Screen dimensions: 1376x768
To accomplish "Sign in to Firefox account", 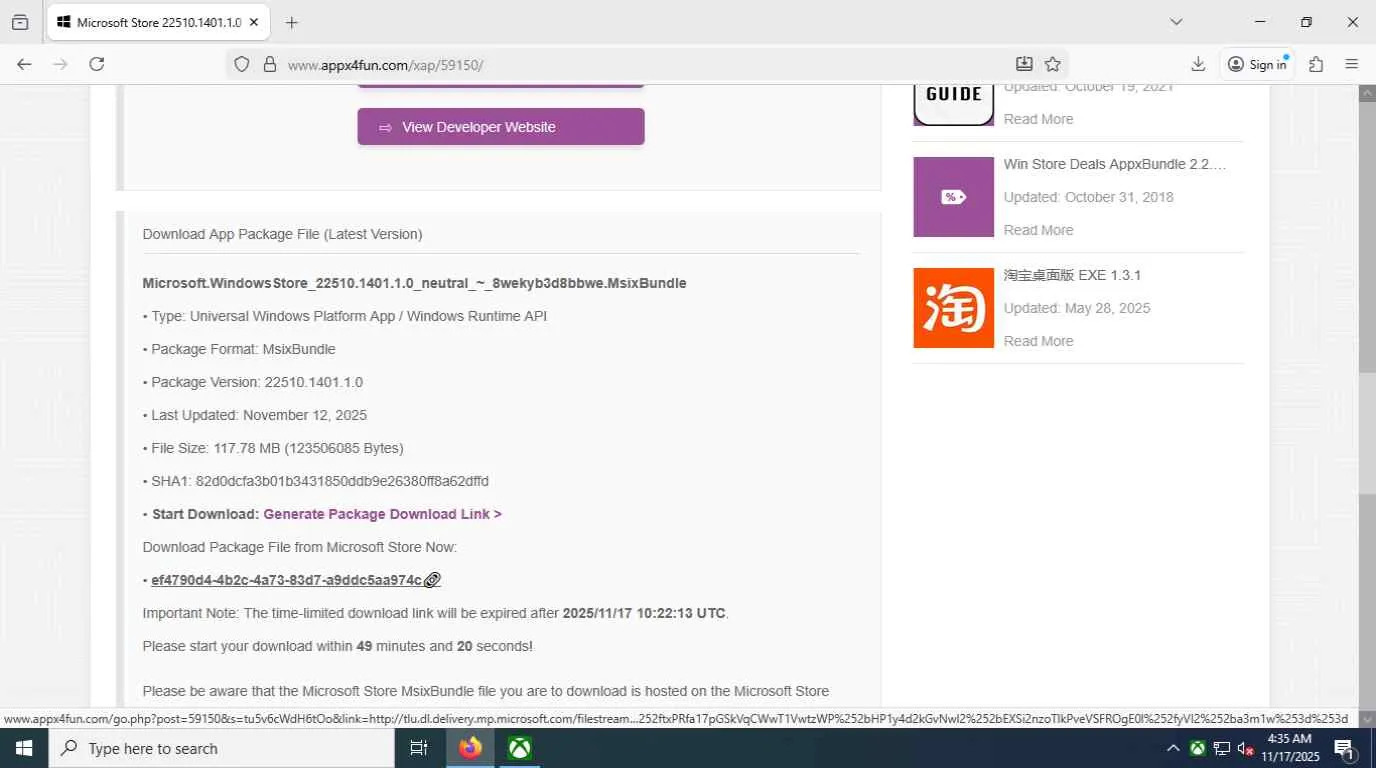I will pos(1257,64).
